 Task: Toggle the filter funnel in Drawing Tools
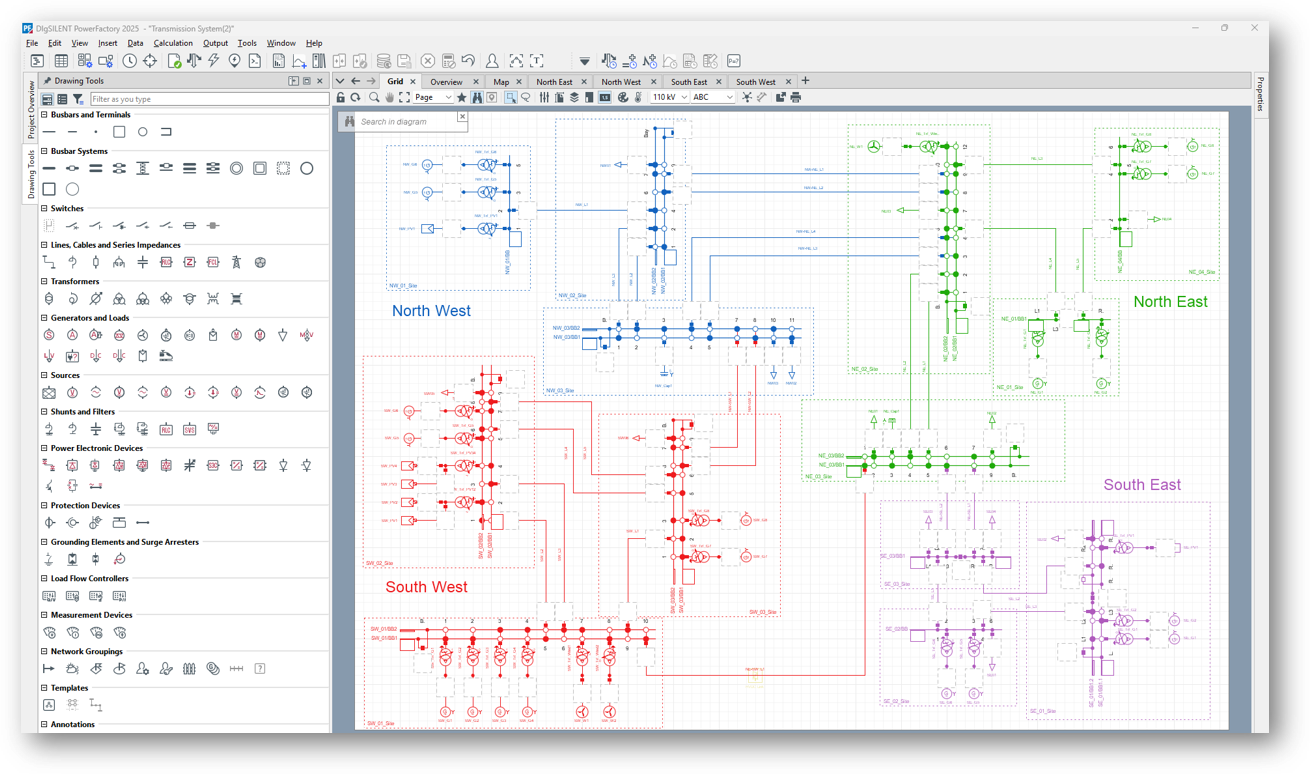[78, 99]
